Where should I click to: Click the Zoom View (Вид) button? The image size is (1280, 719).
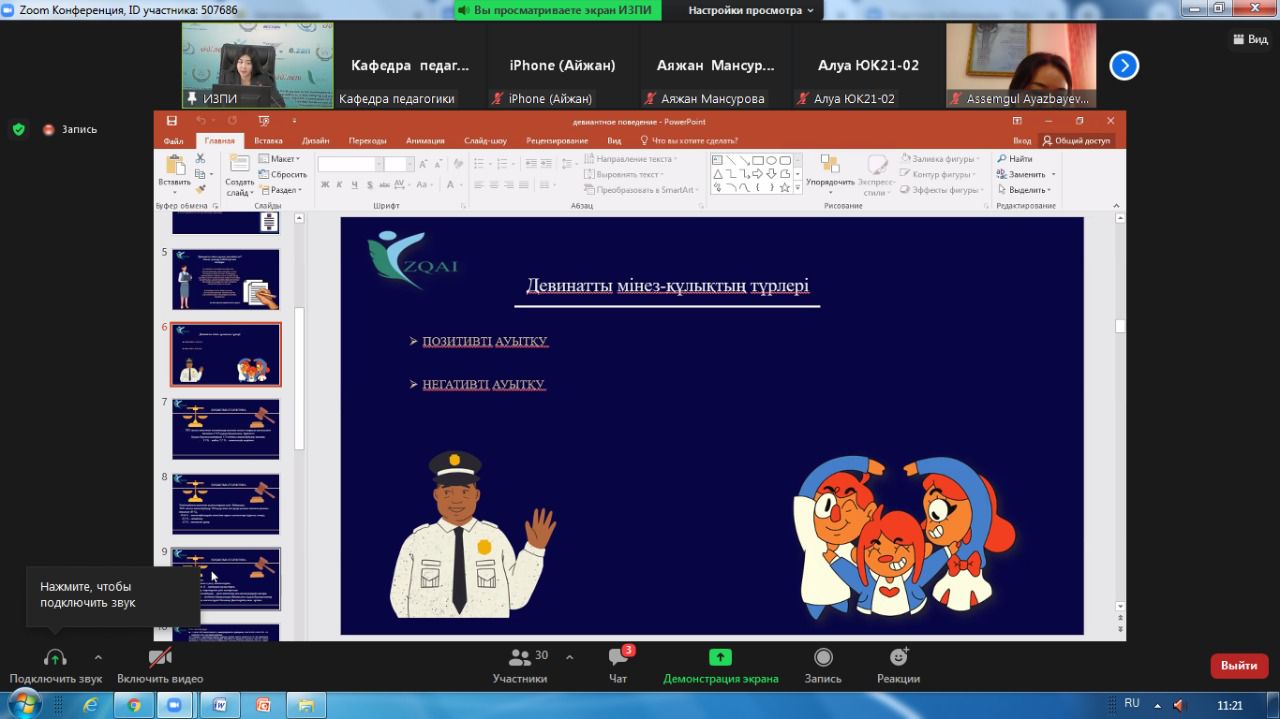pyautogui.click(x=1250, y=39)
